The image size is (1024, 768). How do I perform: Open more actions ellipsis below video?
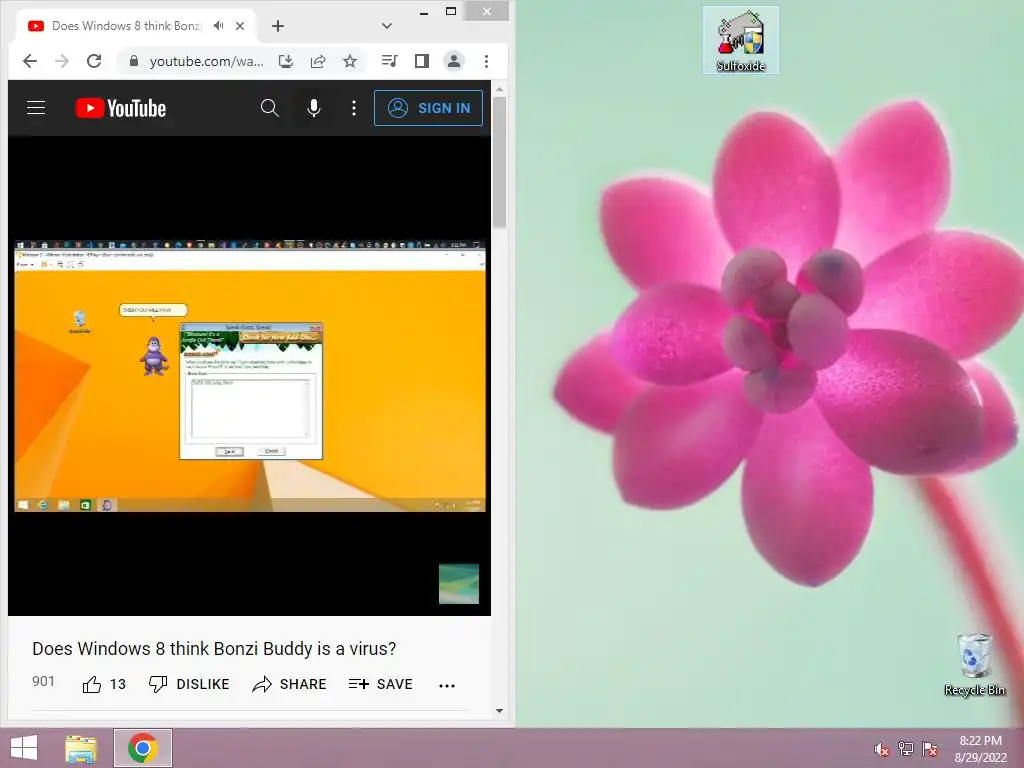(x=447, y=685)
